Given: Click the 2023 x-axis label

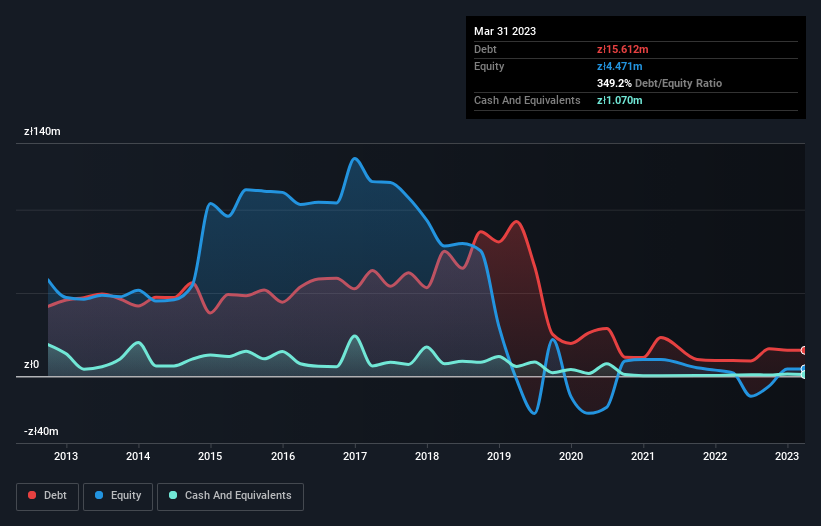Looking at the screenshot, I should pyautogui.click(x=786, y=456).
